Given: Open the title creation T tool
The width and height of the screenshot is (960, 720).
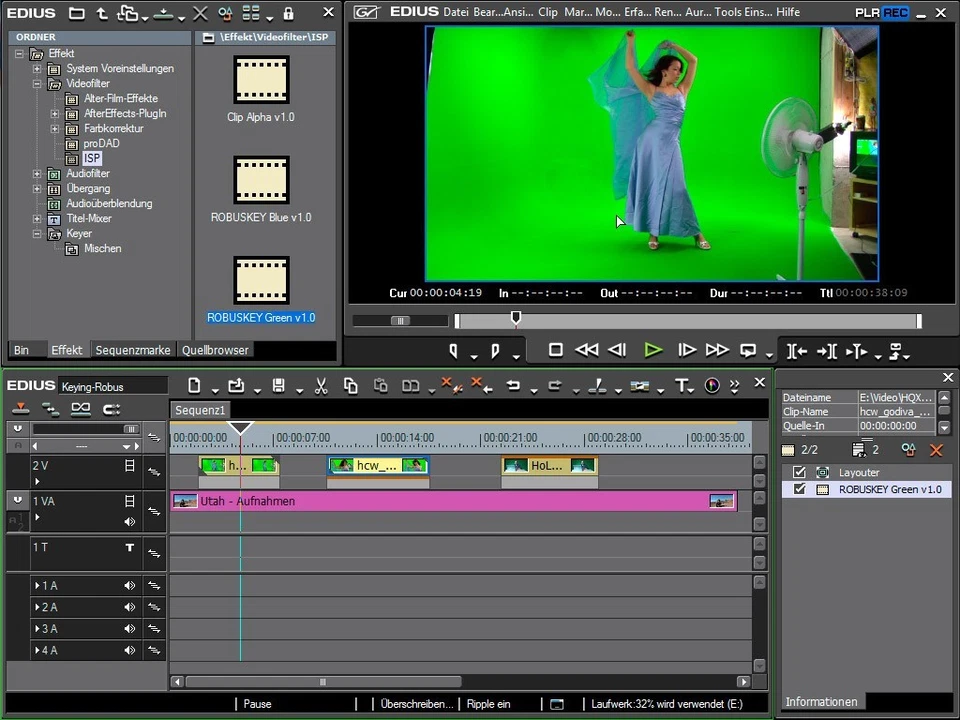Looking at the screenshot, I should point(682,386).
